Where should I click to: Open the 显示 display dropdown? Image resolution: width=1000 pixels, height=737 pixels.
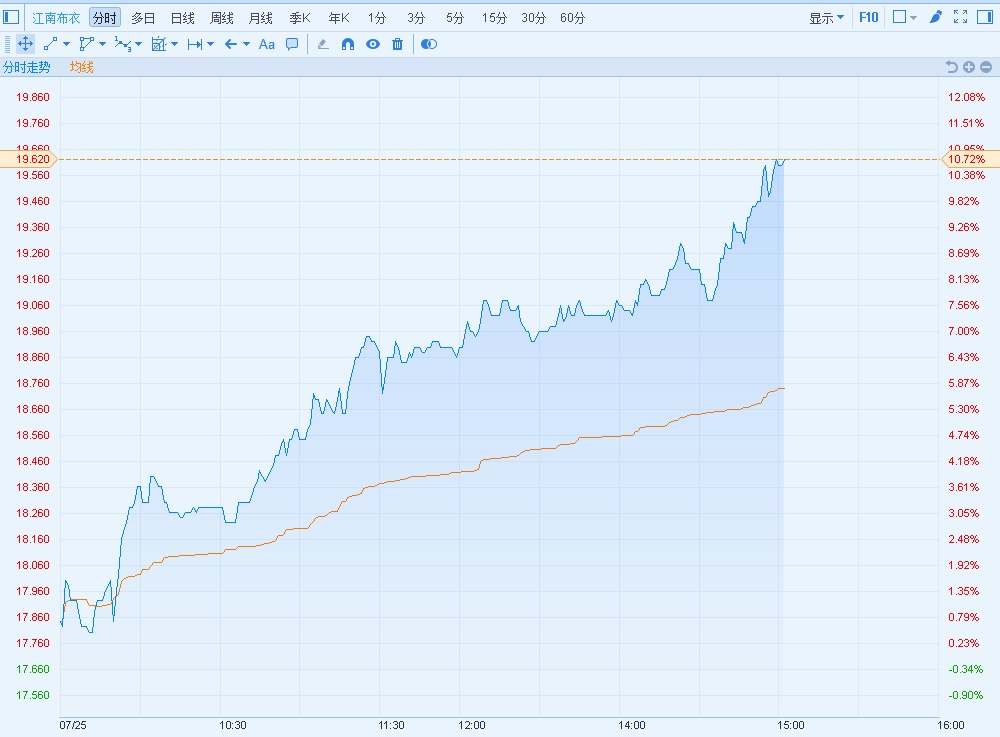[x=826, y=17]
